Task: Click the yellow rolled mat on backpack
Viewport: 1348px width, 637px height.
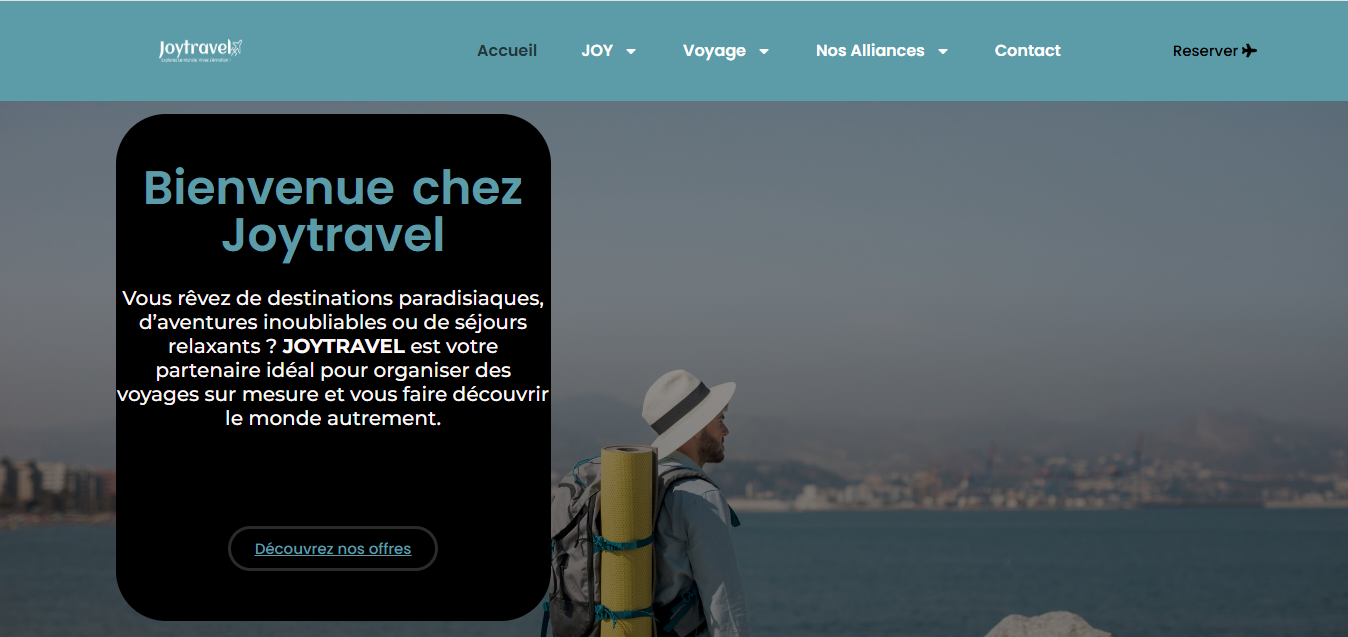Action: click(628, 540)
